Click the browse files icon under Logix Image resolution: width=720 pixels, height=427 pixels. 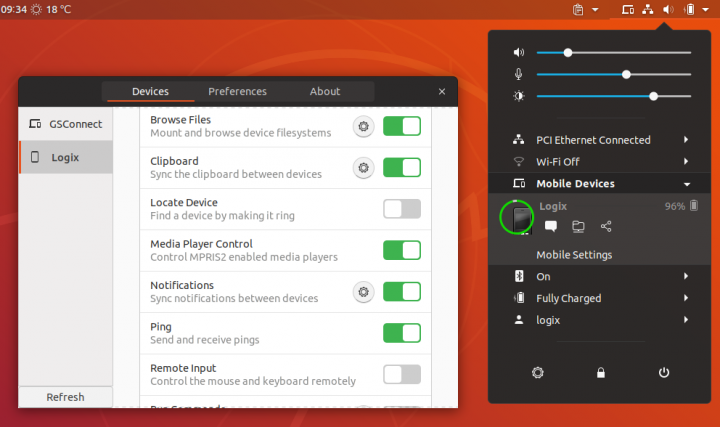click(x=578, y=227)
